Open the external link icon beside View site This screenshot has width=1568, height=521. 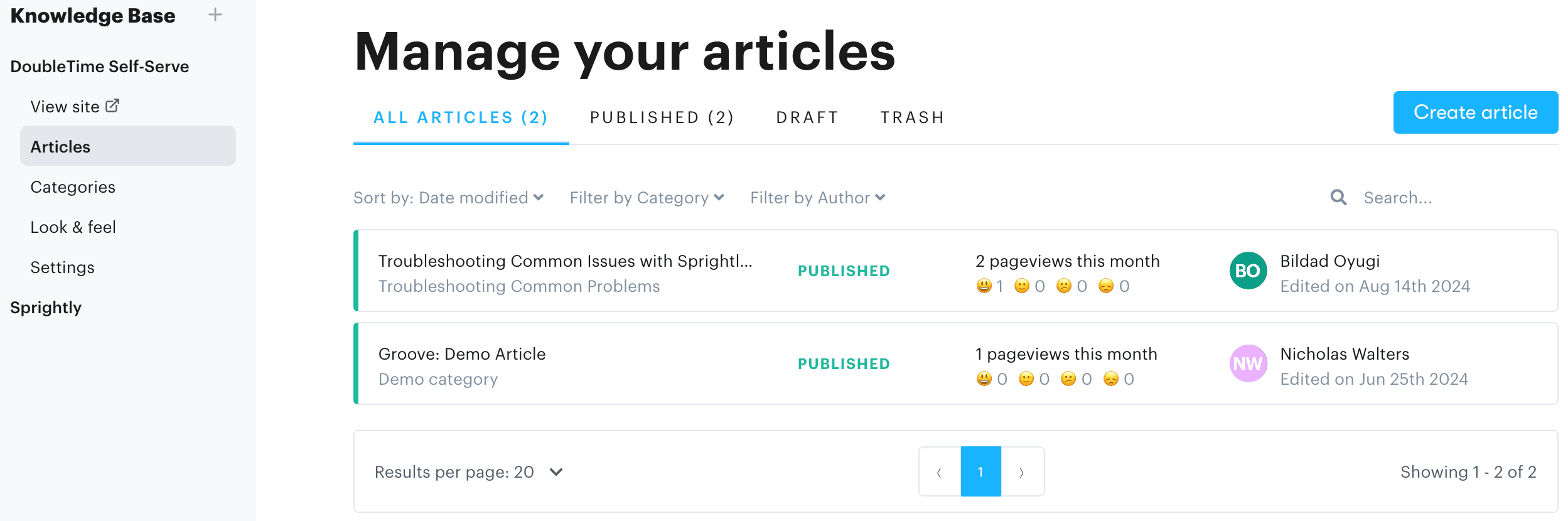(x=113, y=105)
